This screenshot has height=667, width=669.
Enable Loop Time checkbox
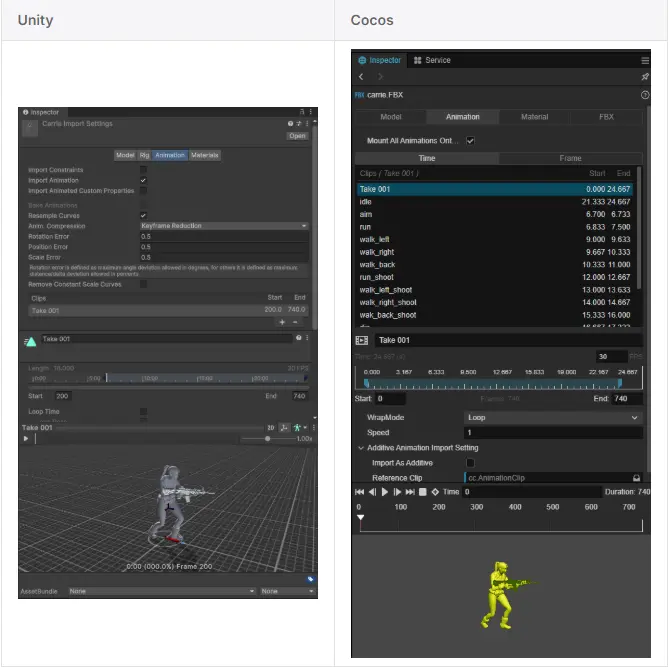pos(143,411)
